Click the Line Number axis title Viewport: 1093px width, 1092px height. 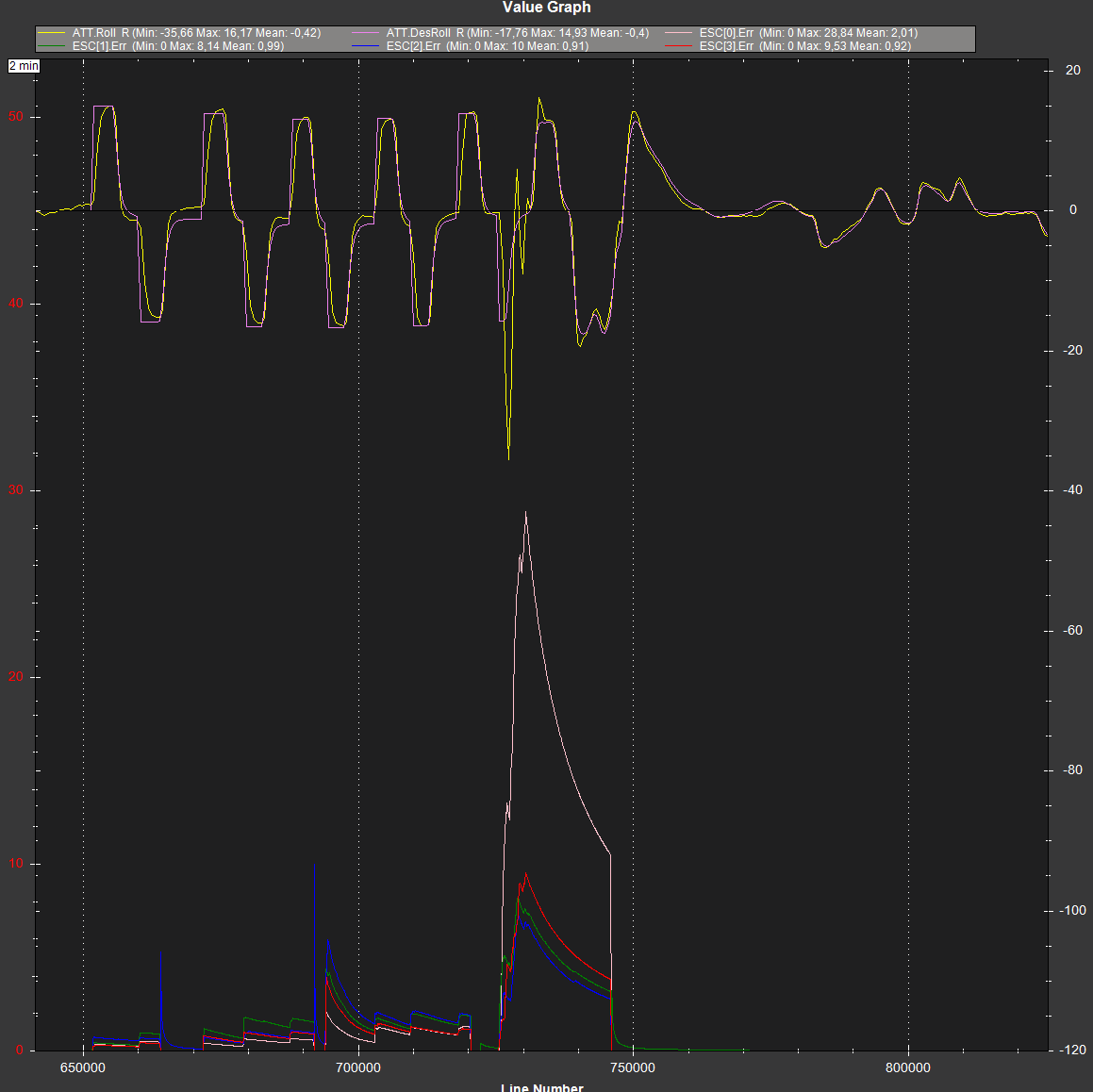click(542, 1087)
